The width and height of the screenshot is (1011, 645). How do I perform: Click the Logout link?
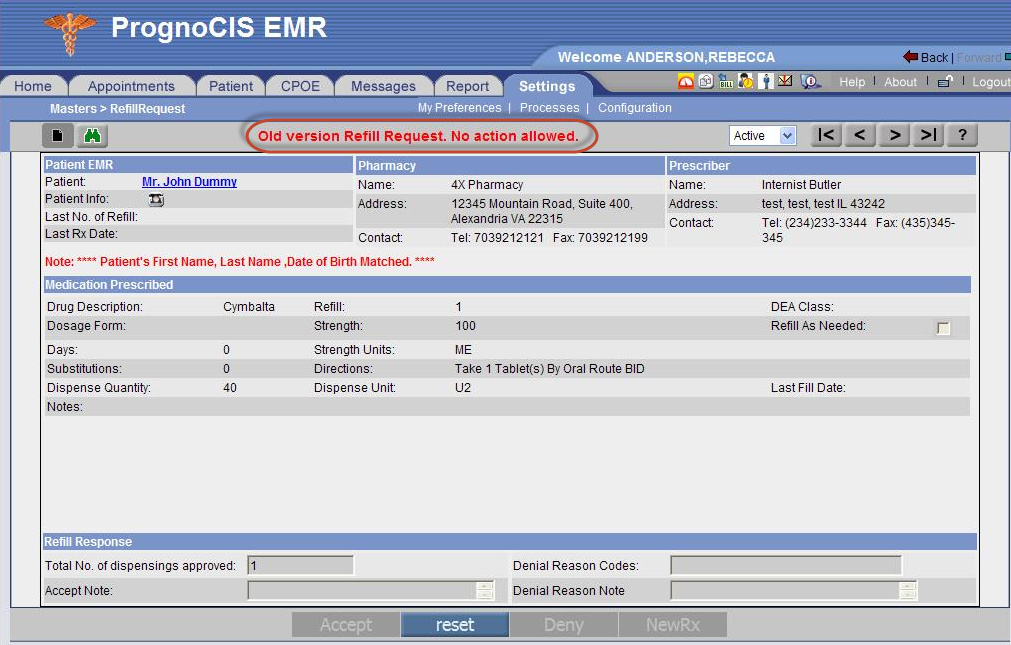[x=991, y=82]
